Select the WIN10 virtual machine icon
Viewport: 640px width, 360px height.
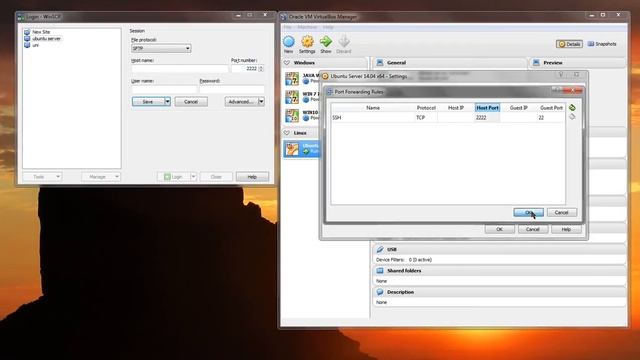pos(292,116)
